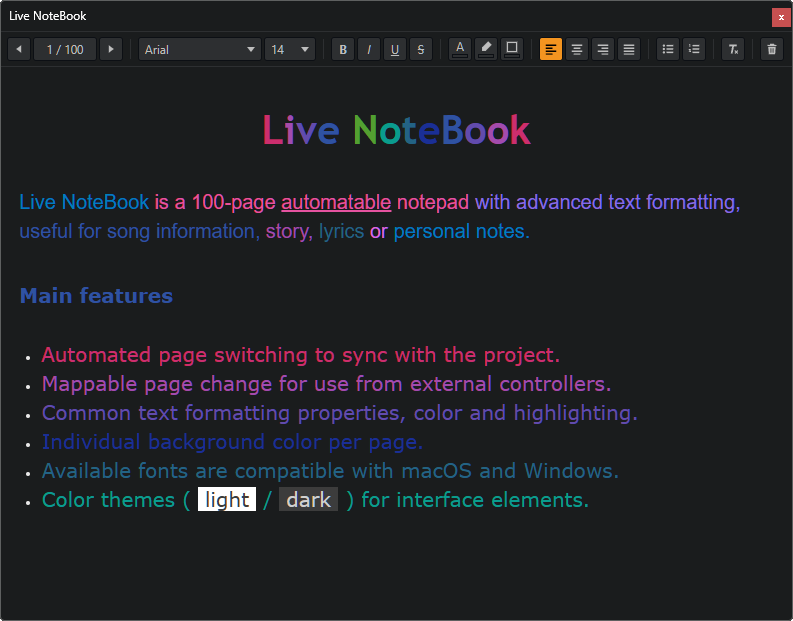
Task: Toggle underline formatting
Action: tap(395, 50)
